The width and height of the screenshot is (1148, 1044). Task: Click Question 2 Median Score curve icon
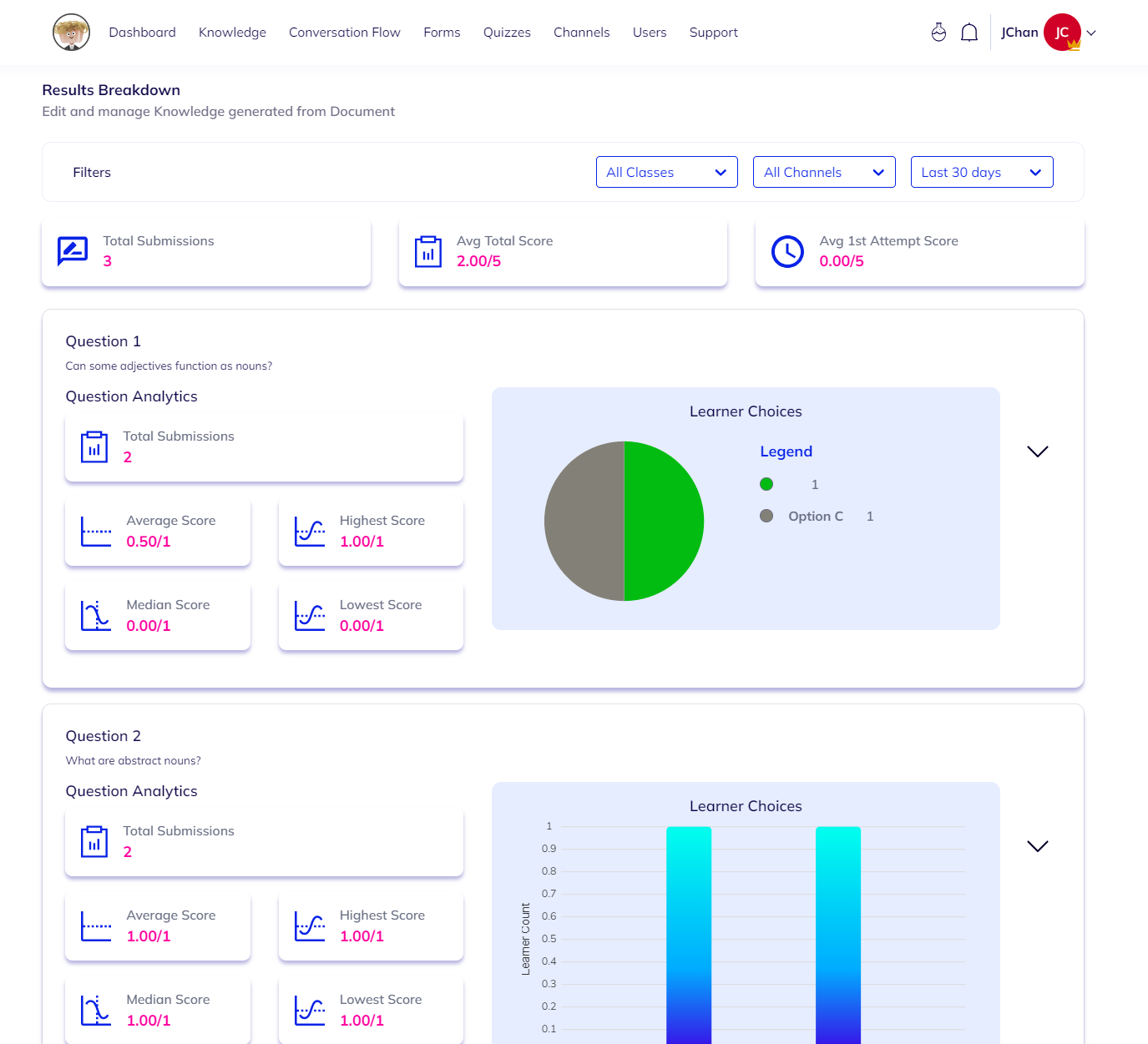pos(96,1011)
